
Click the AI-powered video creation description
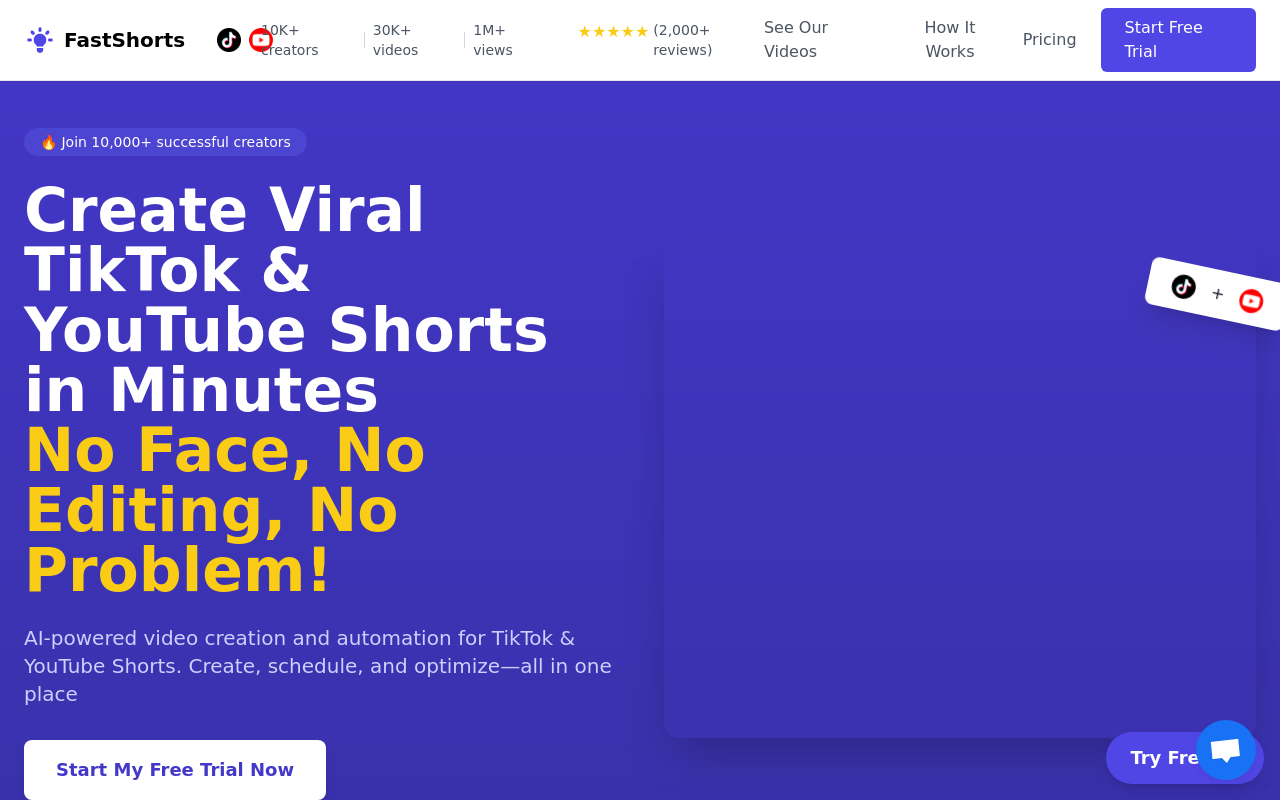click(x=318, y=666)
